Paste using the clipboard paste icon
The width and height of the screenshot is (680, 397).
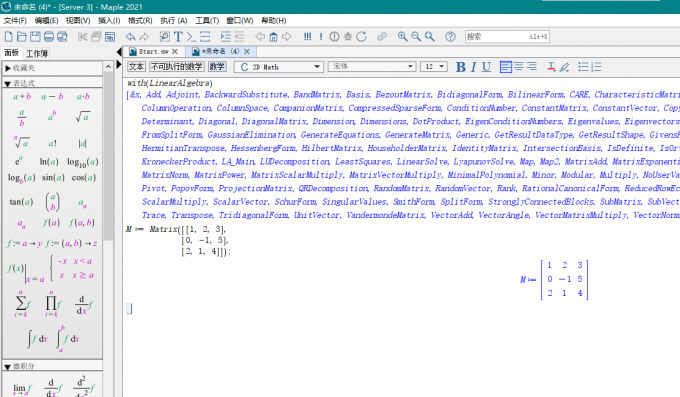pyautogui.click(x=110, y=37)
